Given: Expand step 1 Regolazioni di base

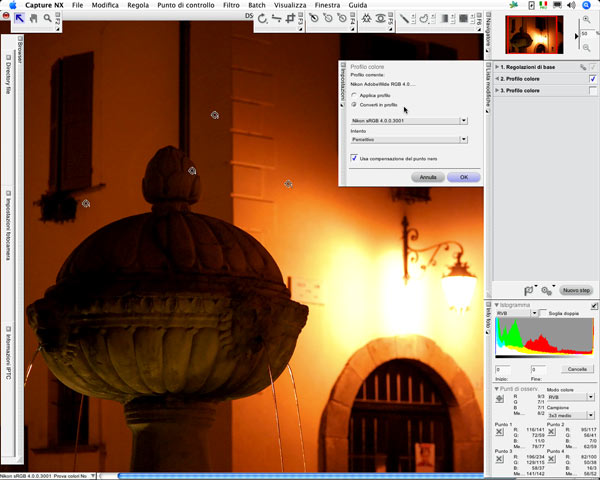Looking at the screenshot, I should point(497,67).
